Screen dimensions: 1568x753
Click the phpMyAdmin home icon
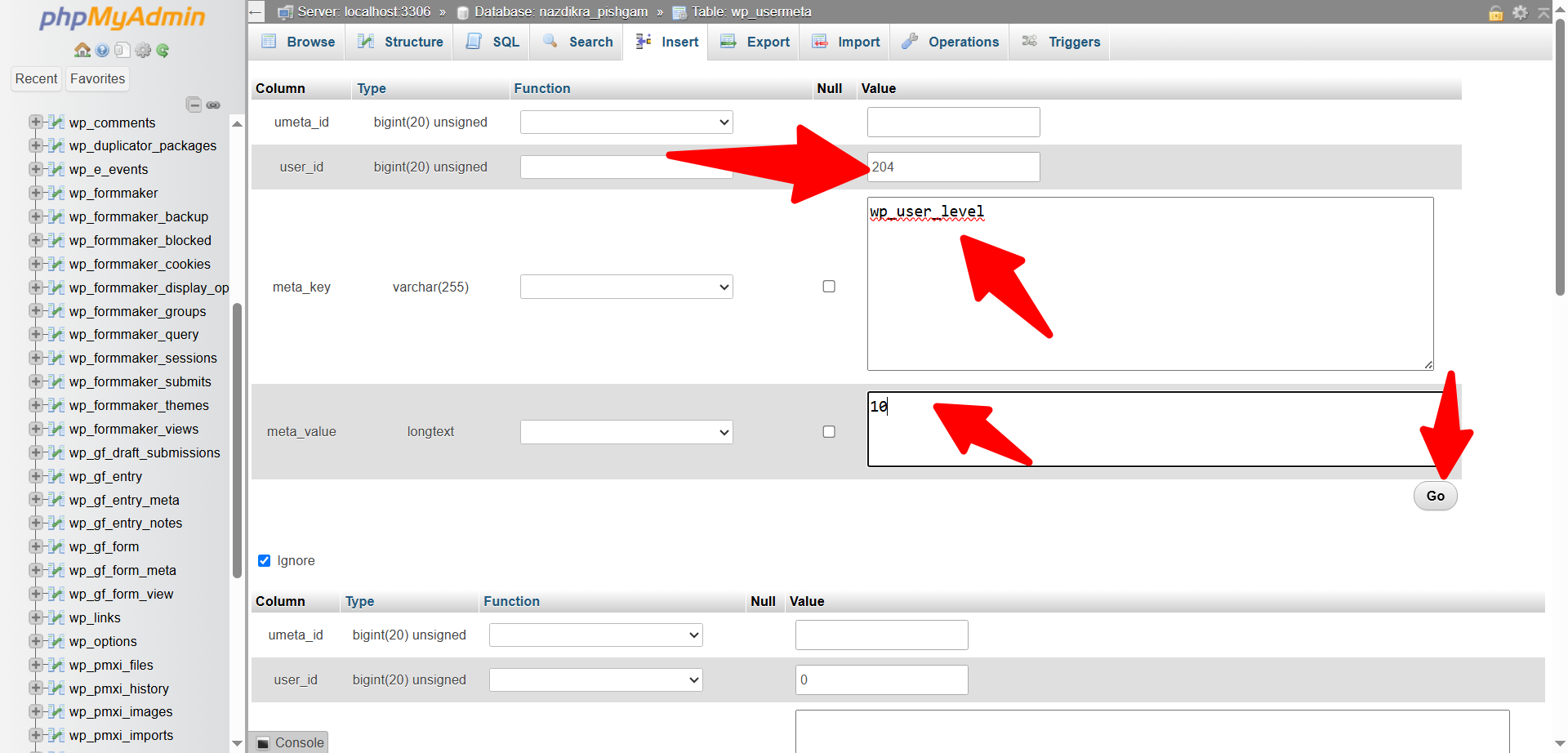(82, 50)
